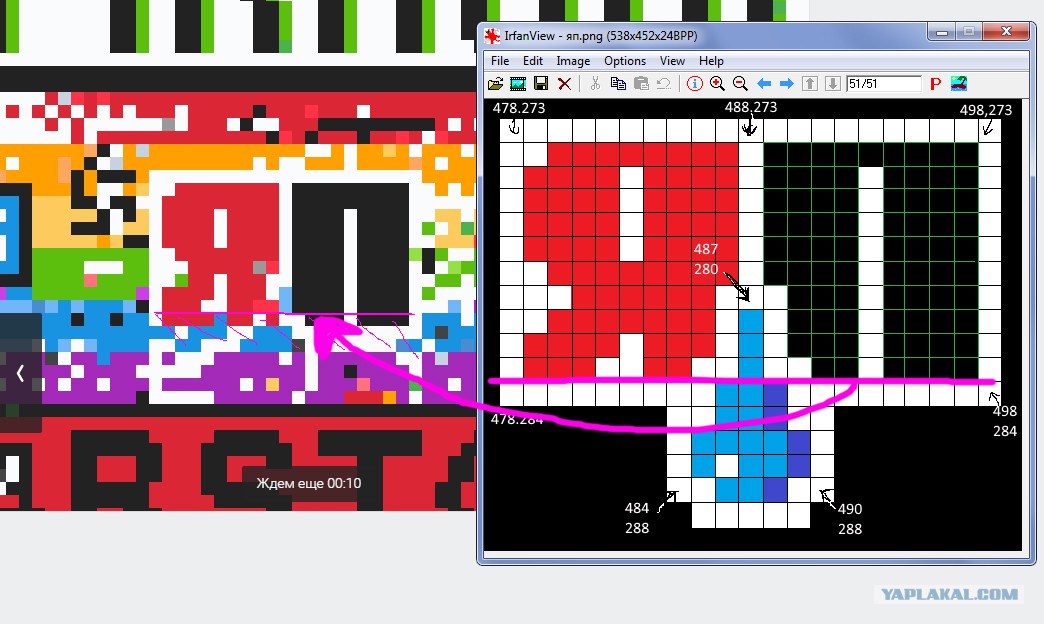1044x624 pixels.
Task: Open the Image menu
Action: coord(573,61)
